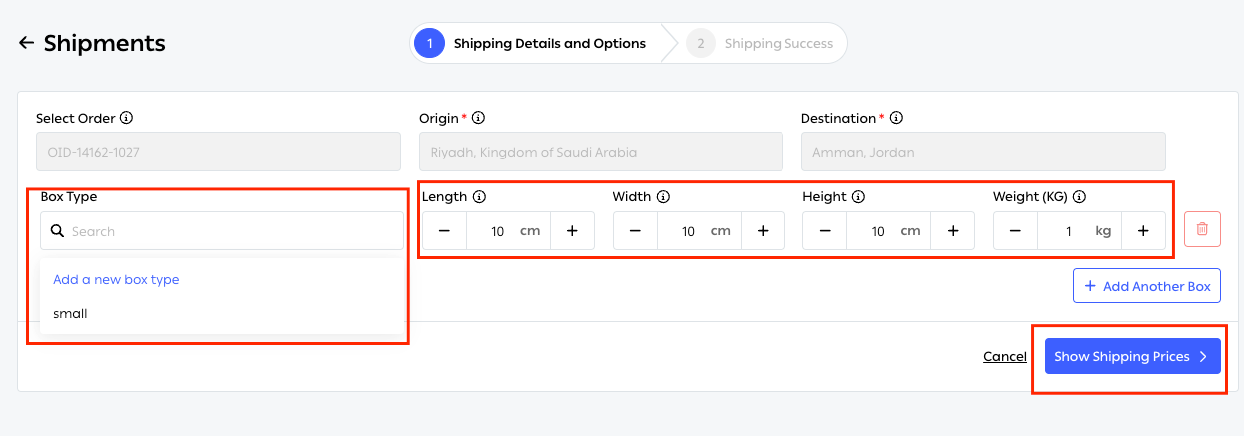
Task: Decrease Height with the minus button
Action: pyautogui.click(x=825, y=231)
